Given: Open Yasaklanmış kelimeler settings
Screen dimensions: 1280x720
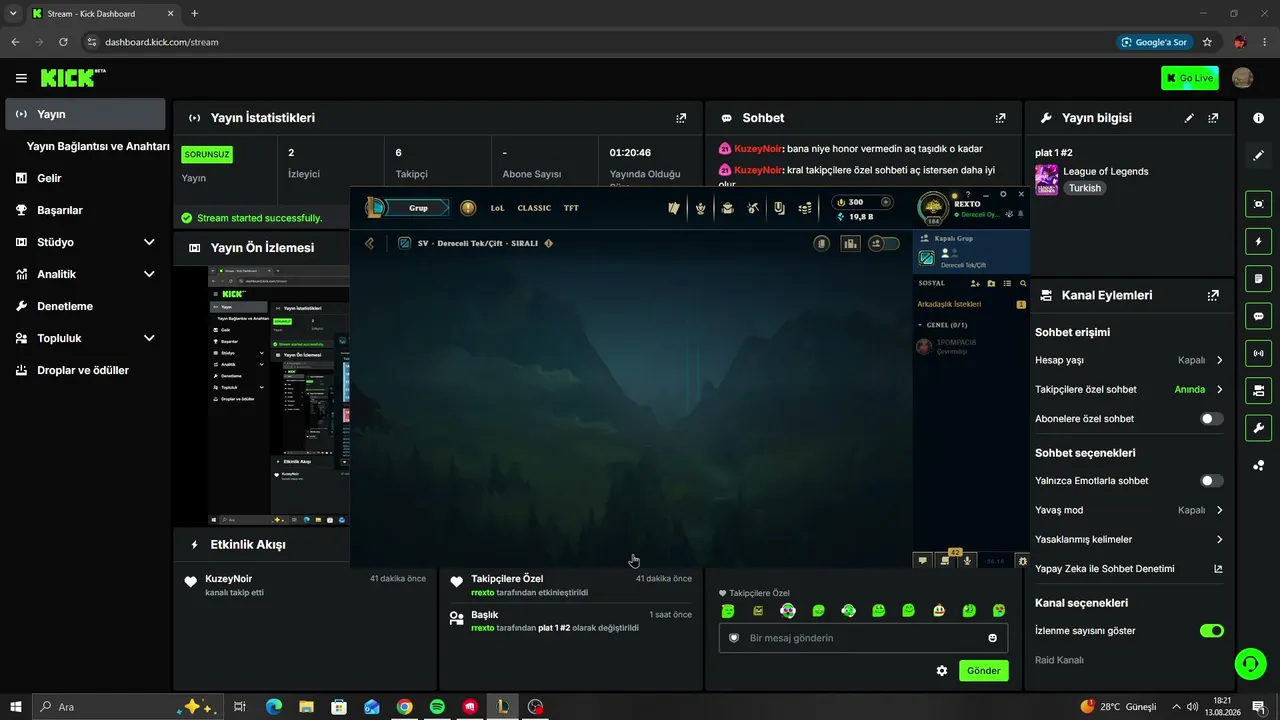Looking at the screenshot, I should click(1129, 539).
